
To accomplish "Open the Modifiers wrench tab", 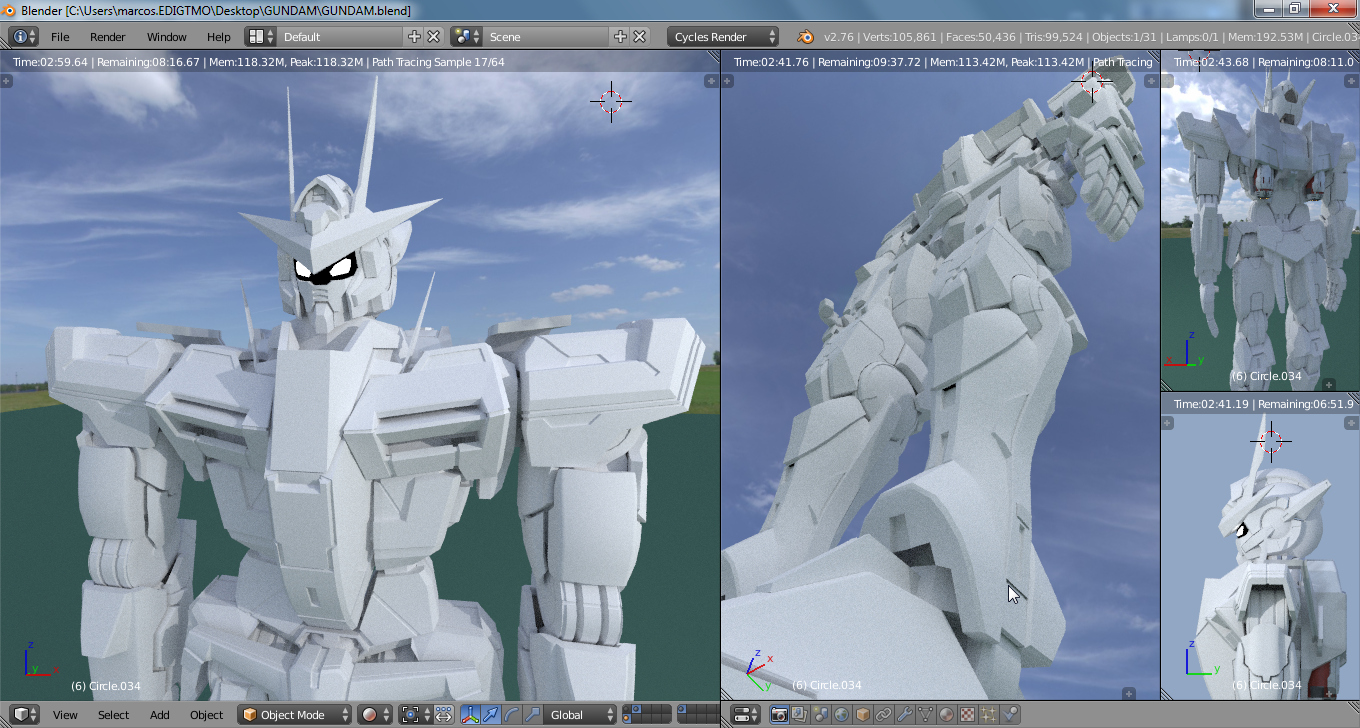I will pyautogui.click(x=905, y=715).
